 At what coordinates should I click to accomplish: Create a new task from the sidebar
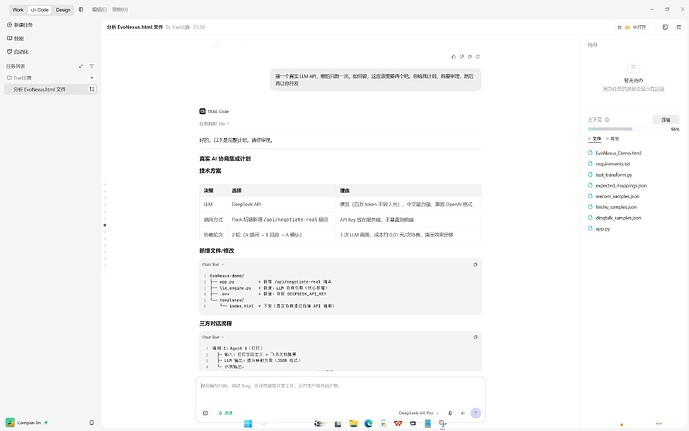coord(20,25)
